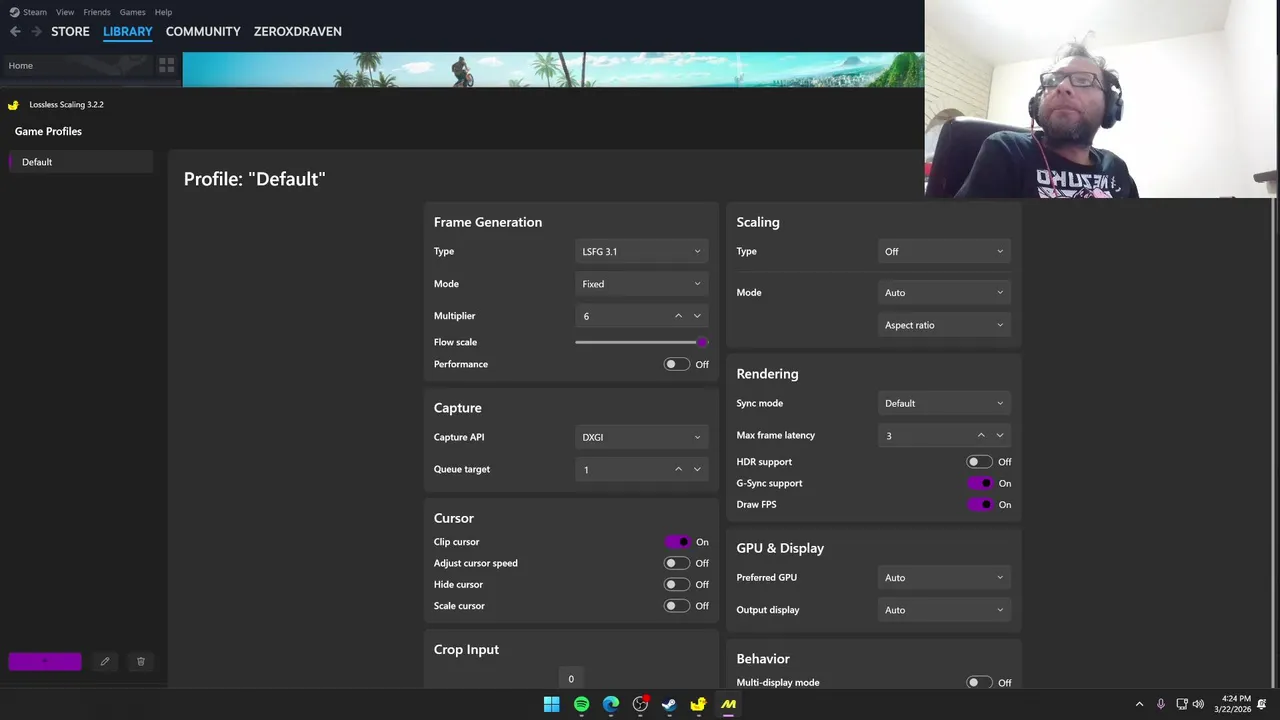The height and width of the screenshot is (720, 1280).
Task: Click the microphone tray icon
Action: click(1161, 704)
